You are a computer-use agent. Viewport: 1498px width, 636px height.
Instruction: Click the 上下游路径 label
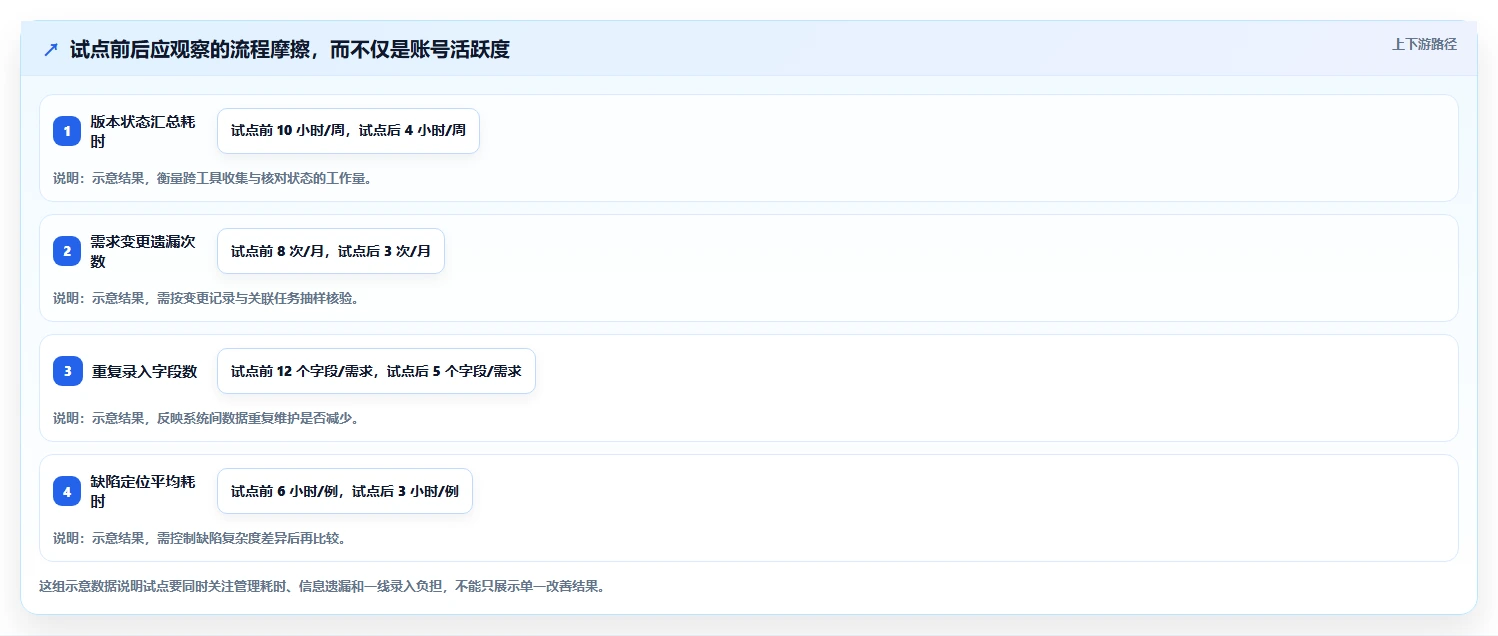tap(1424, 44)
